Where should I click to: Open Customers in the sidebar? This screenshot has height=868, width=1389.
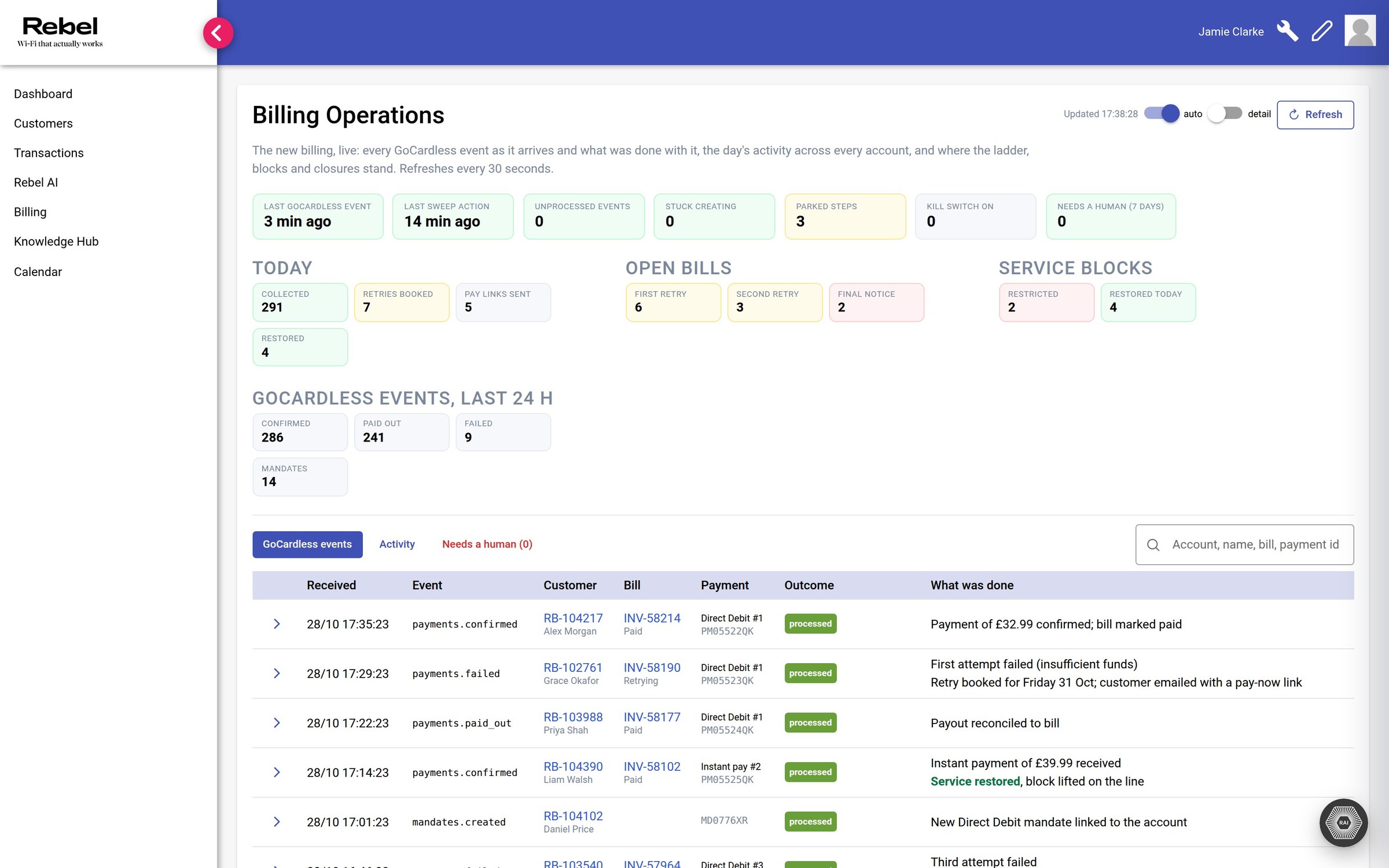(x=43, y=123)
